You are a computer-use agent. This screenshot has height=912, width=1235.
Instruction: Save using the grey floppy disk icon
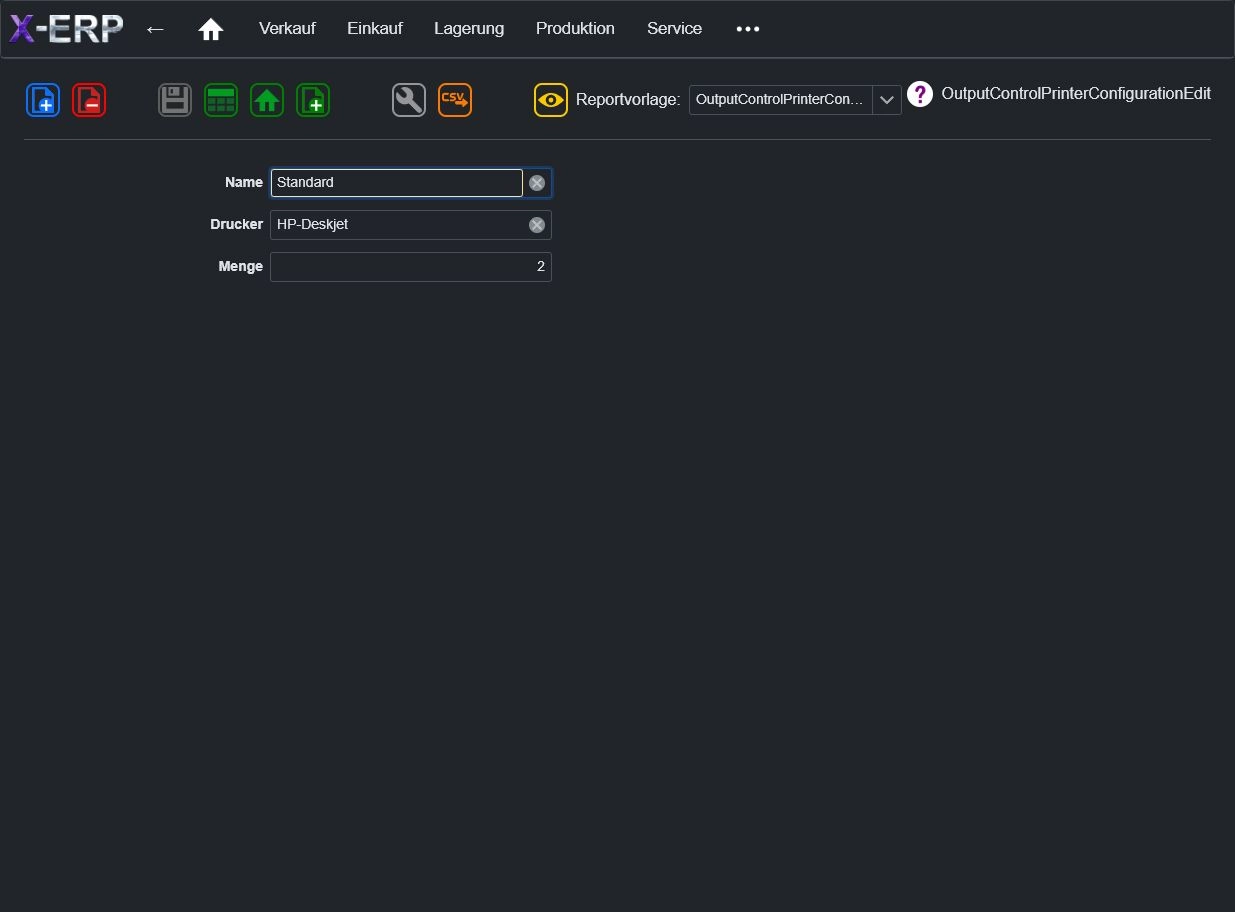pyautogui.click(x=175, y=100)
